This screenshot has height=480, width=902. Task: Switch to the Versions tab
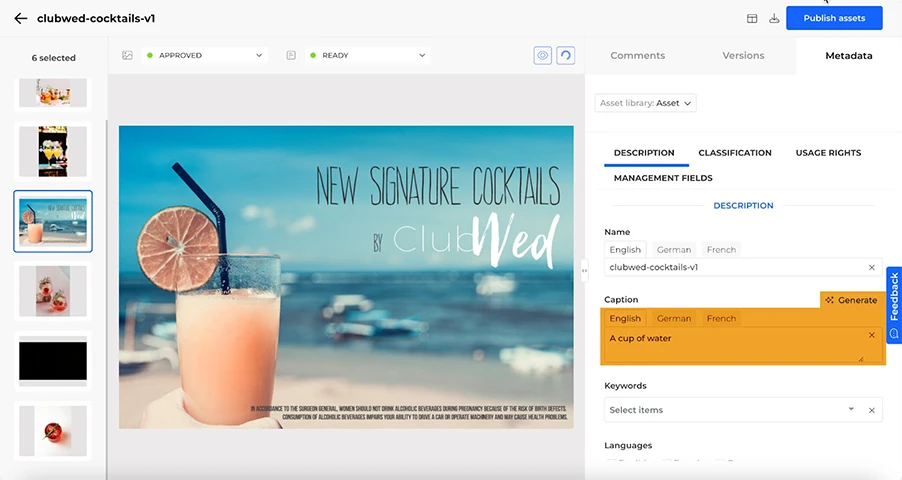[x=743, y=56]
